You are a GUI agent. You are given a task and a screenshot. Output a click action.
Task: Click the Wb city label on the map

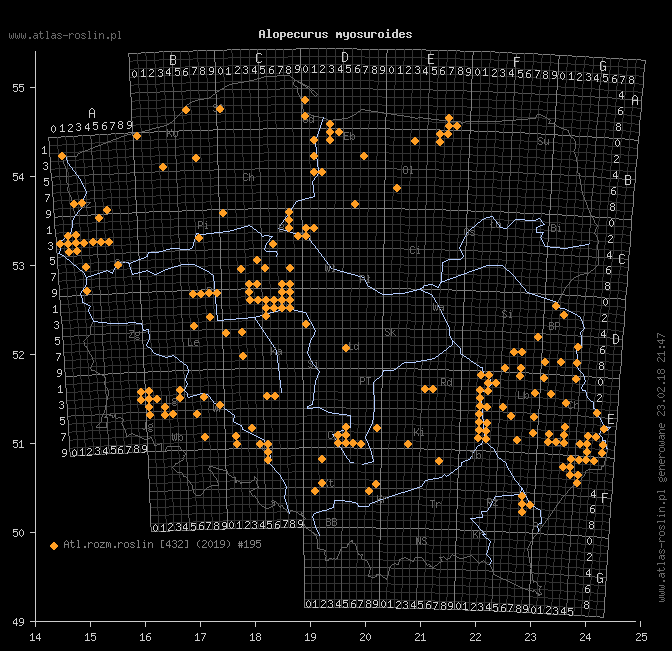(177, 438)
